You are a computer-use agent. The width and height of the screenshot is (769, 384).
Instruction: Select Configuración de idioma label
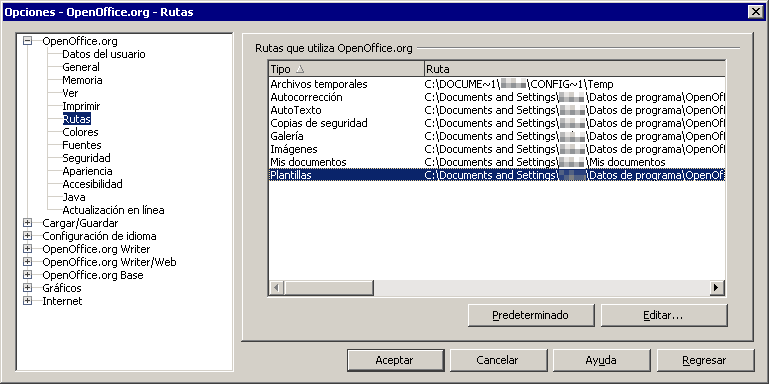pyautogui.click(x=99, y=236)
